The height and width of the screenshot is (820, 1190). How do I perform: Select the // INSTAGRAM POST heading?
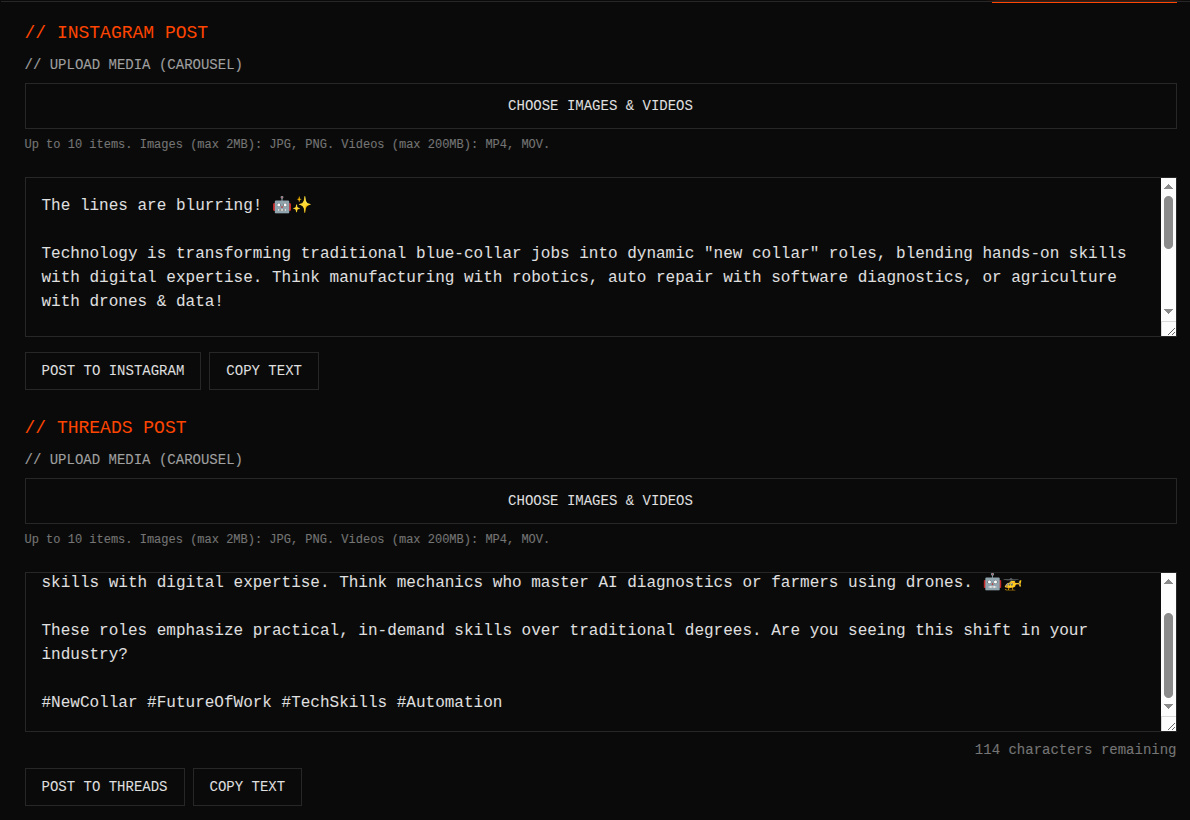[115, 32]
